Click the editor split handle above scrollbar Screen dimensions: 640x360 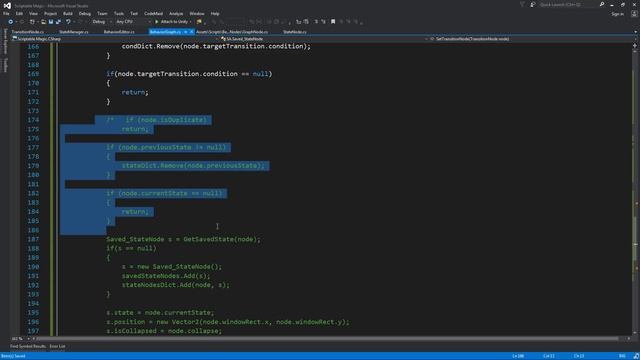click(635, 46)
